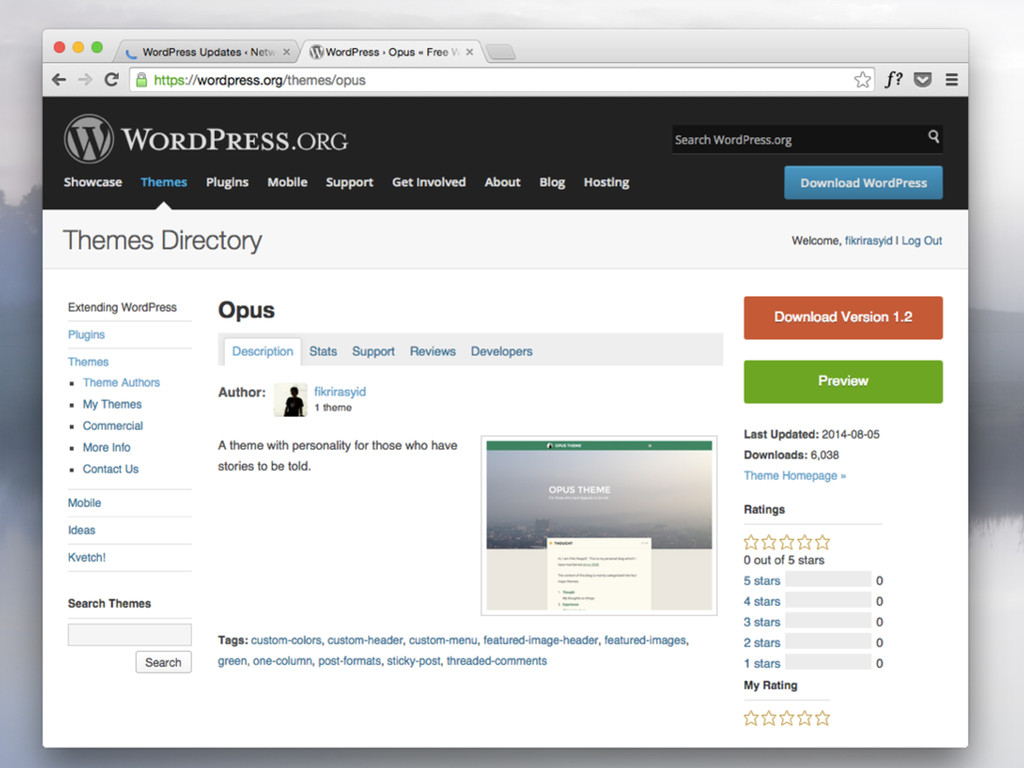Image resolution: width=1024 pixels, height=768 pixels.
Task: Click the Pocket extension icon
Action: point(922,80)
